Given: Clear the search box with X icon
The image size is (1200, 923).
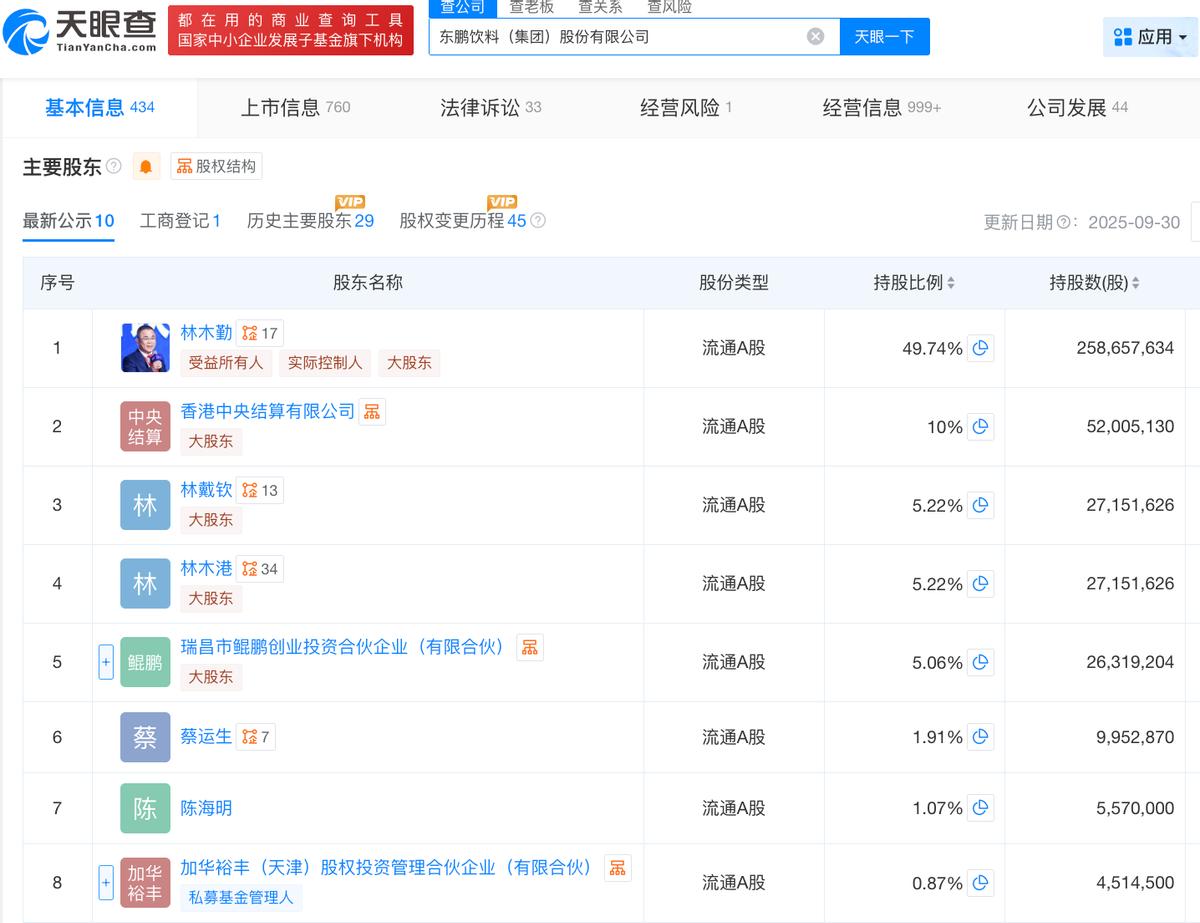Looking at the screenshot, I should 815,37.
